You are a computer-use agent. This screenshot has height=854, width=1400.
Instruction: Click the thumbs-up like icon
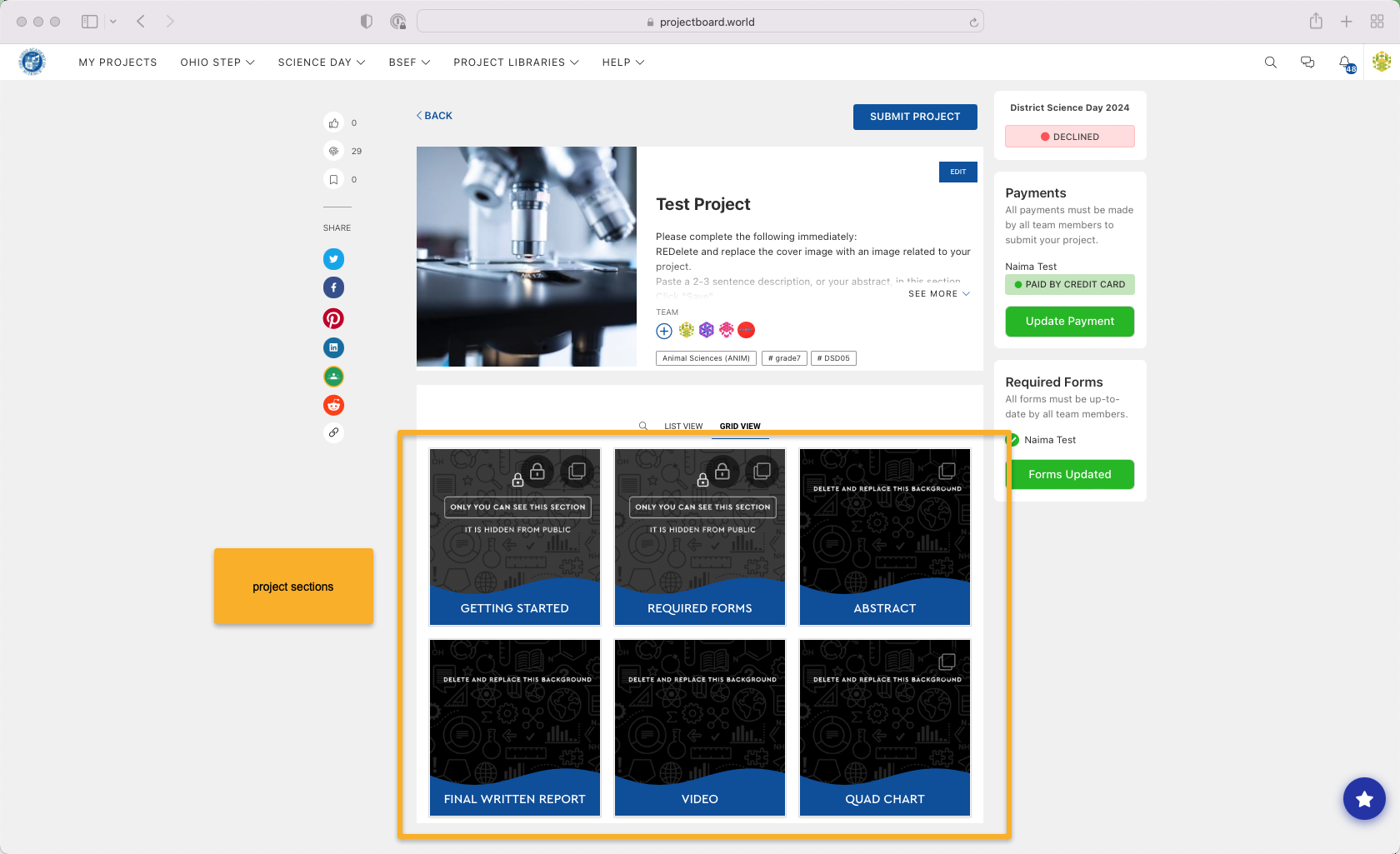click(x=333, y=123)
